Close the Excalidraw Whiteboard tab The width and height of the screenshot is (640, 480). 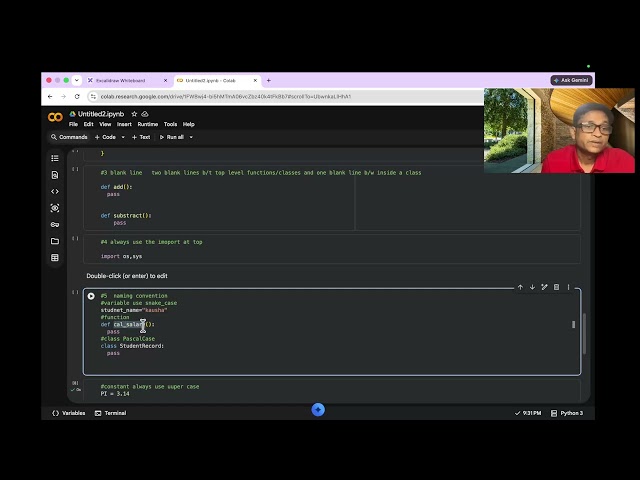point(165,81)
